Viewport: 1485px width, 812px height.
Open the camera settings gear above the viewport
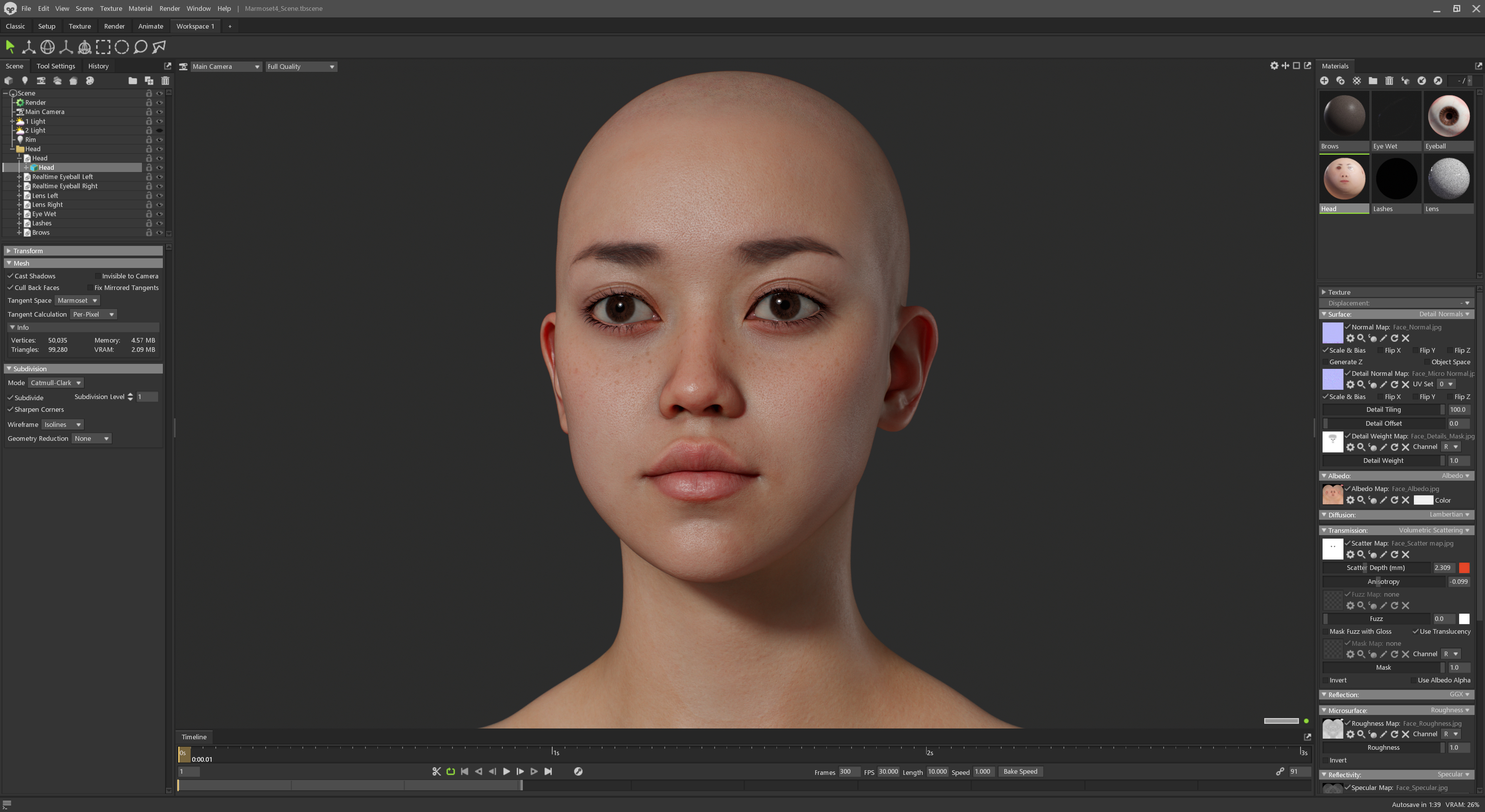[1275, 66]
